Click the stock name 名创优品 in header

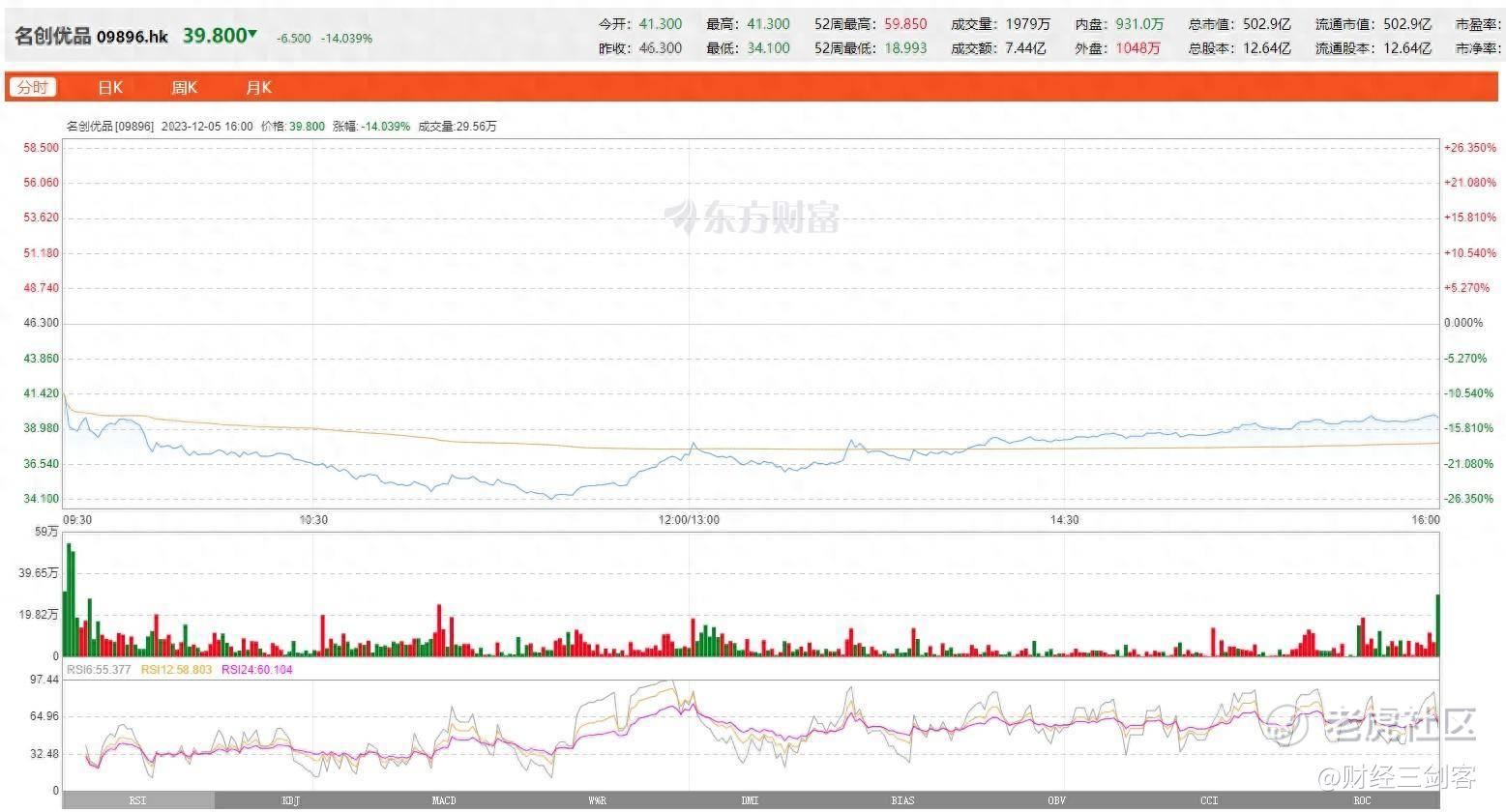(x=52, y=37)
